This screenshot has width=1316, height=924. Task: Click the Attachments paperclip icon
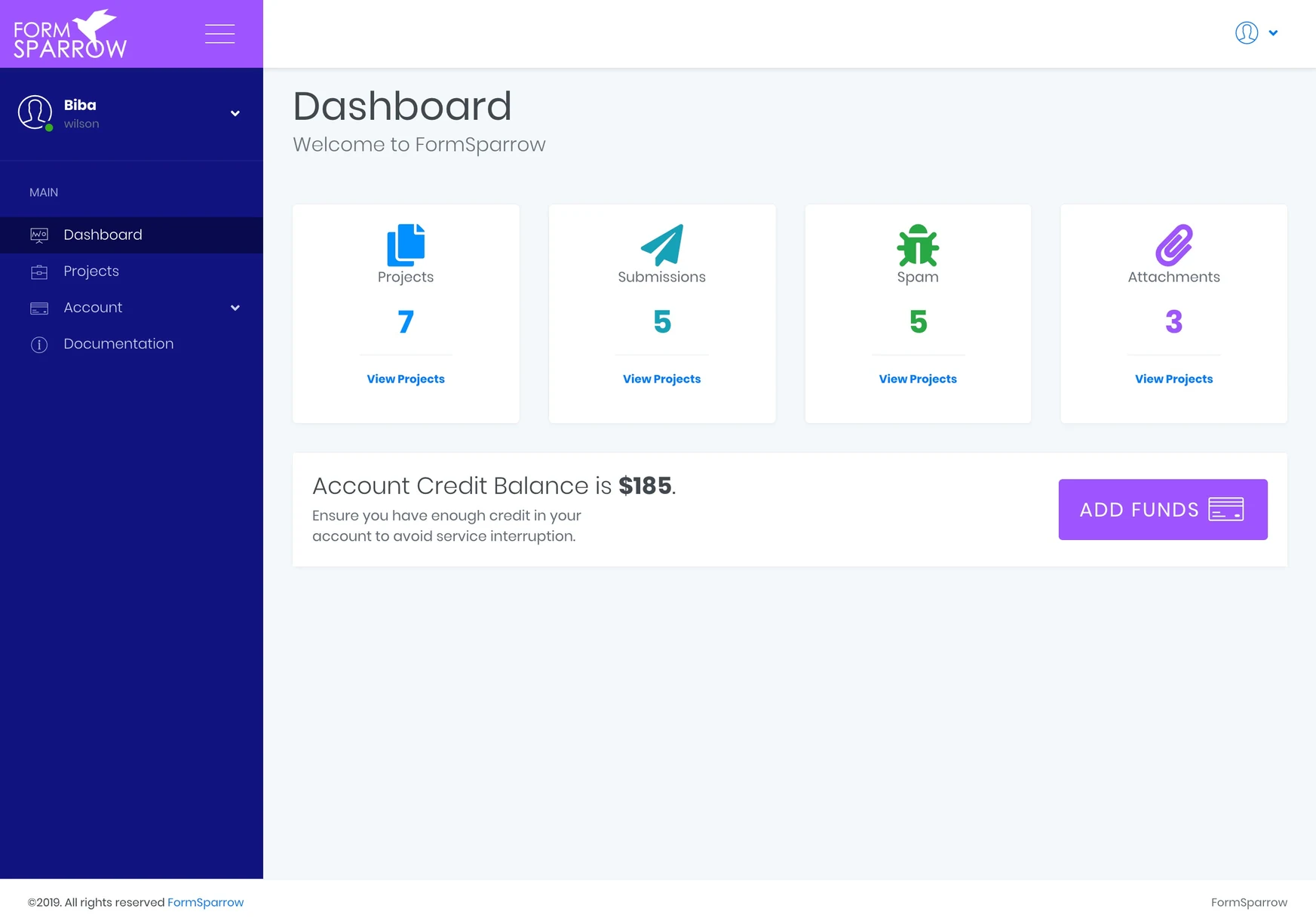click(1174, 245)
